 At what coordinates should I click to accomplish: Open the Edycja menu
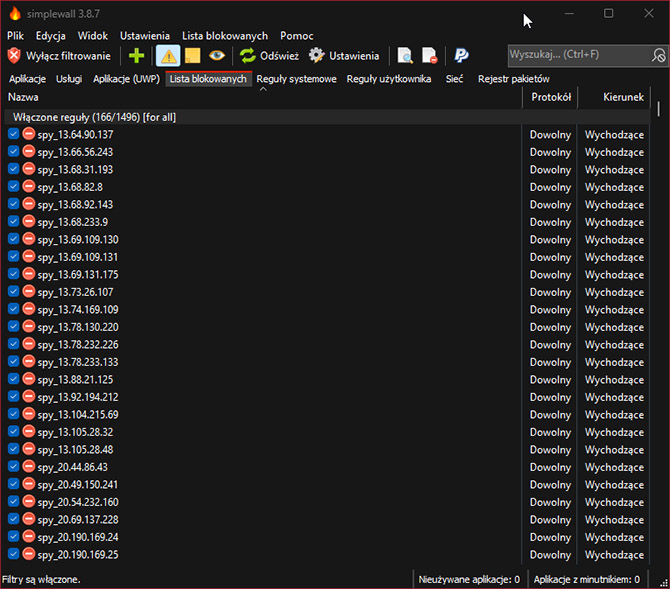click(x=50, y=36)
